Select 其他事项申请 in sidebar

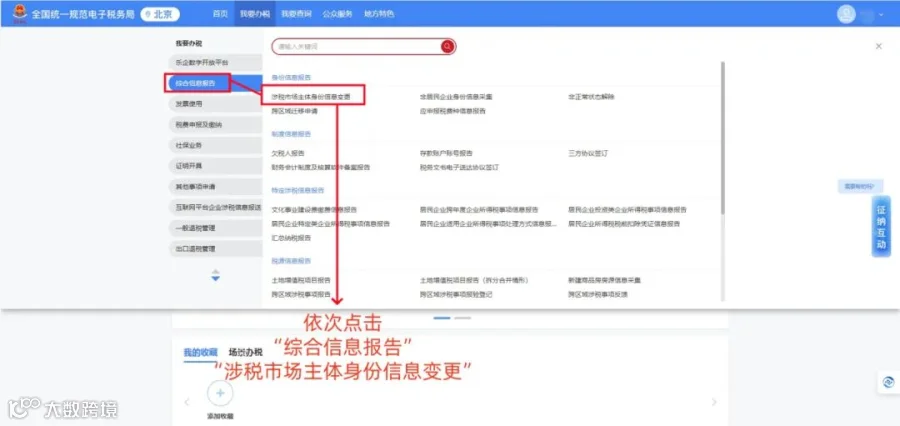pyautogui.click(x=216, y=187)
